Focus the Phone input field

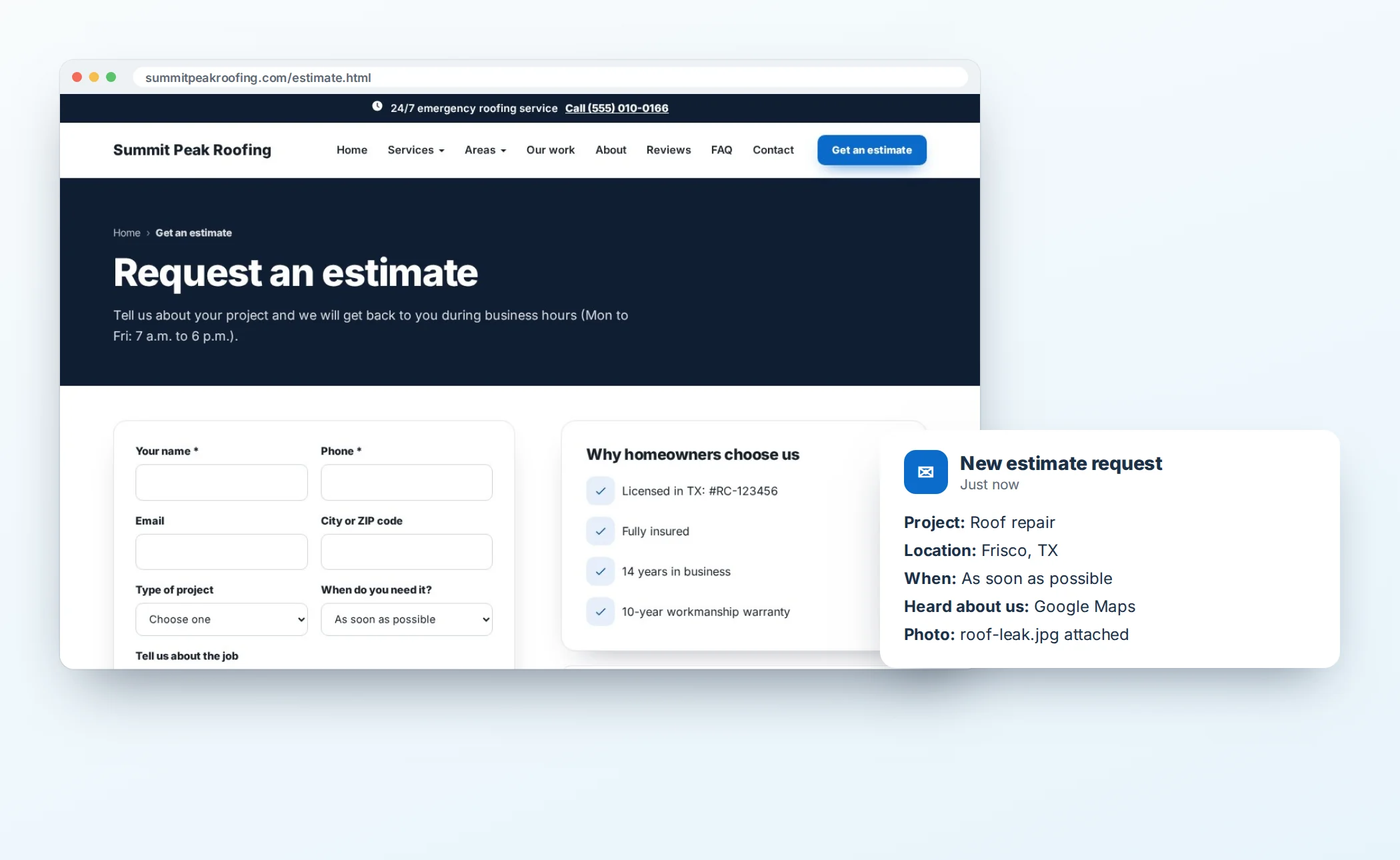[407, 482]
